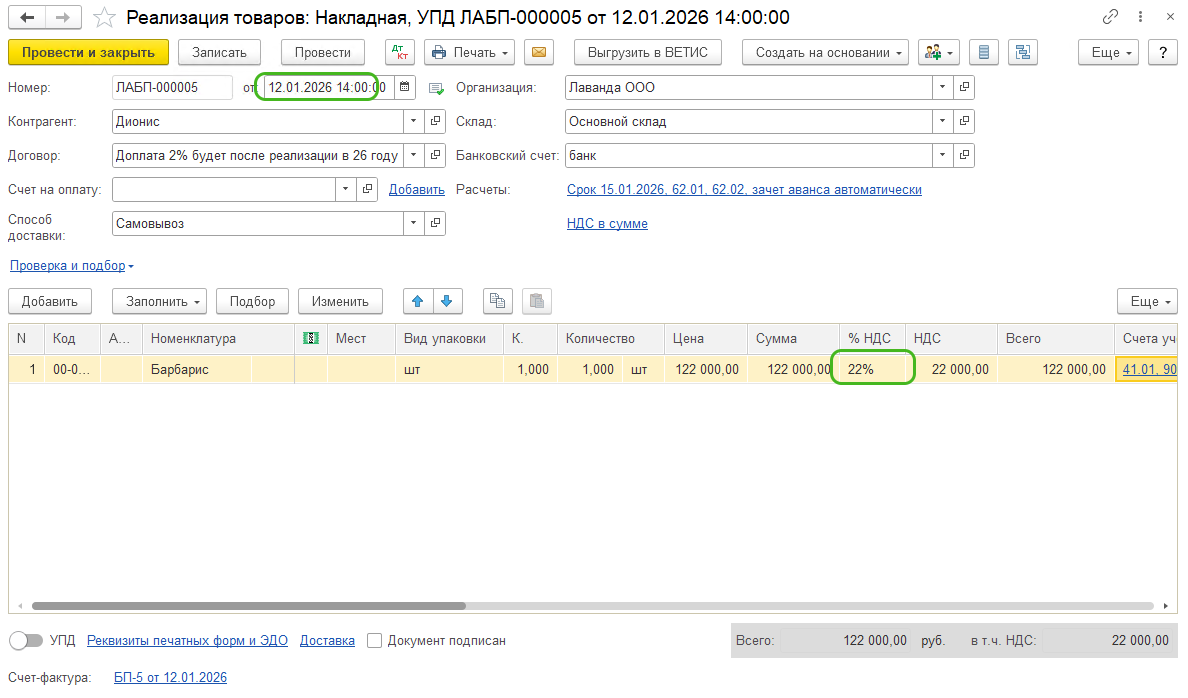Viewport: 1188px width, 698px height.
Task: Expand the Печать dropdown
Action: 469,52
